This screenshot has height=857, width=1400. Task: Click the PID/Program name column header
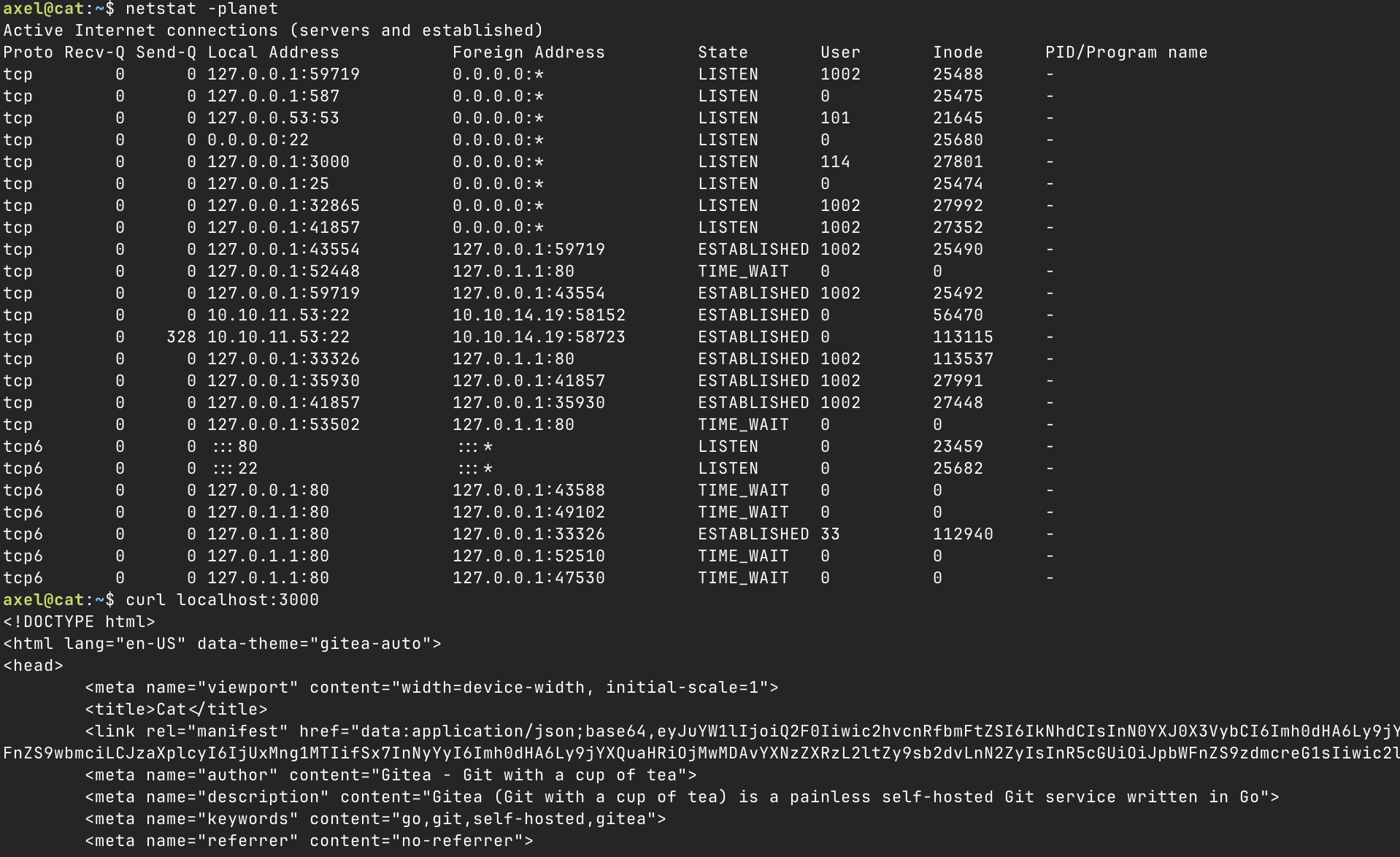click(1126, 53)
